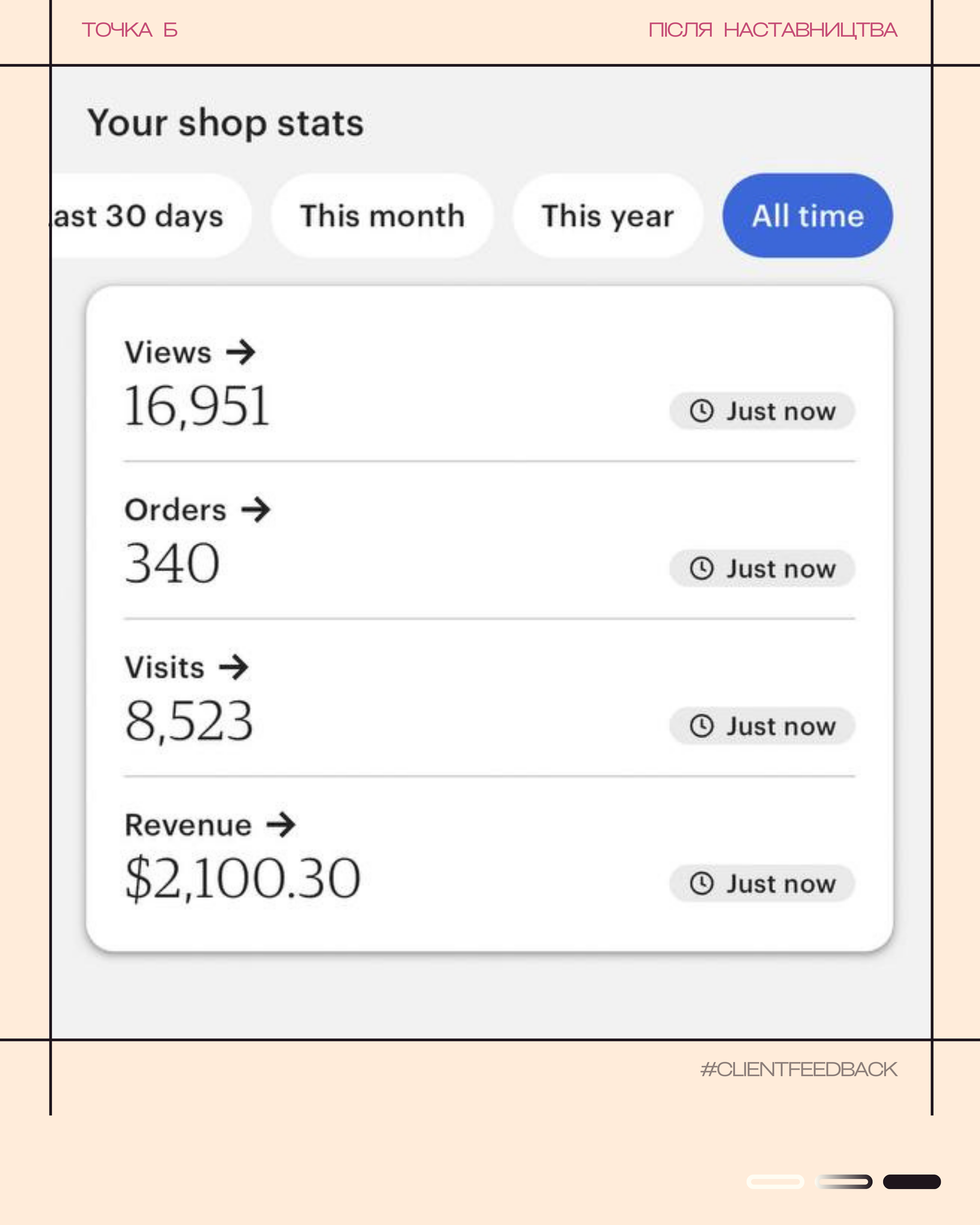980x1225 pixels.
Task: Open the Orders details link
Action: pyautogui.click(x=176, y=510)
